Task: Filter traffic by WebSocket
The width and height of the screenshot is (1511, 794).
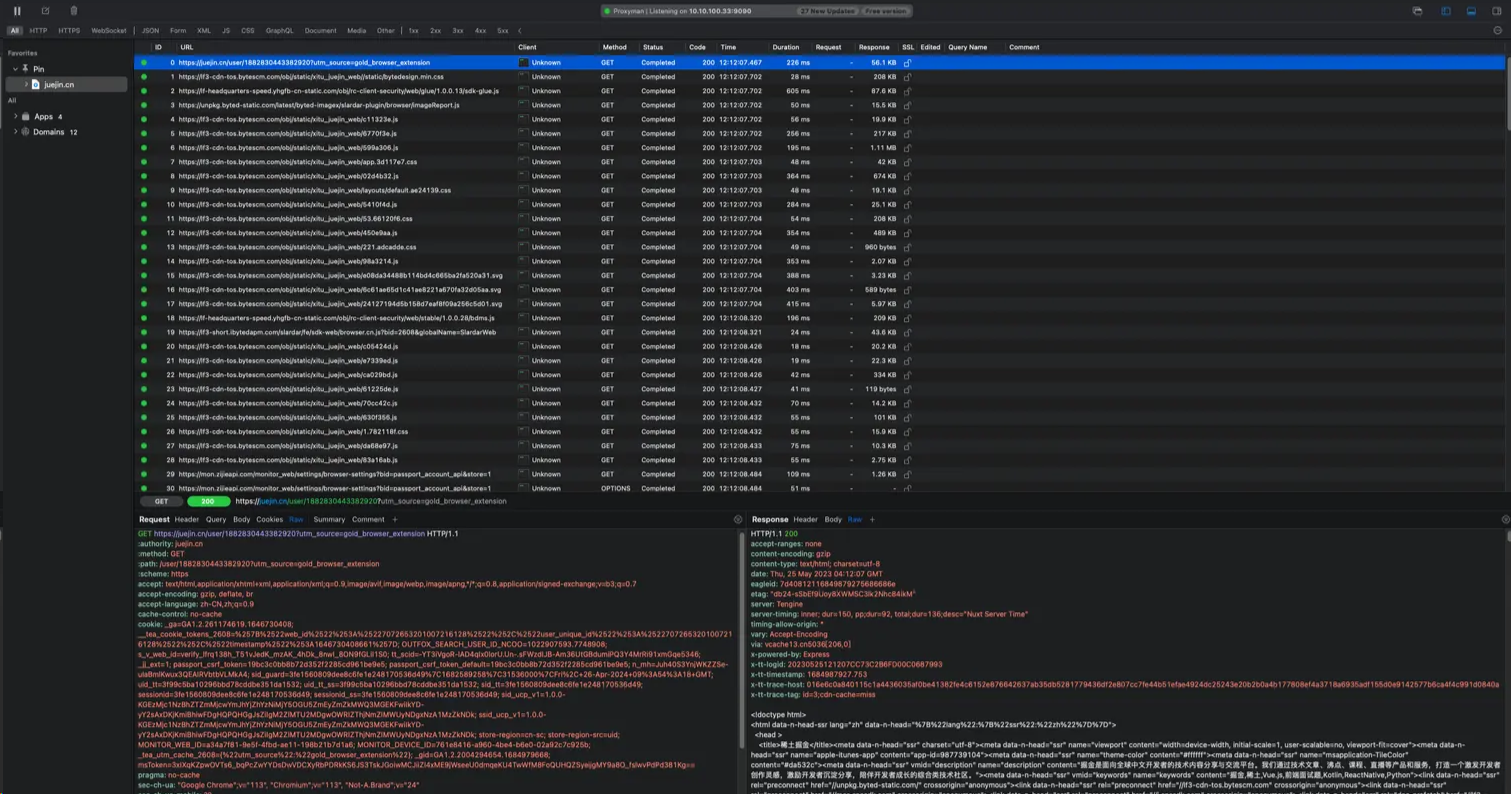Action: tap(109, 31)
